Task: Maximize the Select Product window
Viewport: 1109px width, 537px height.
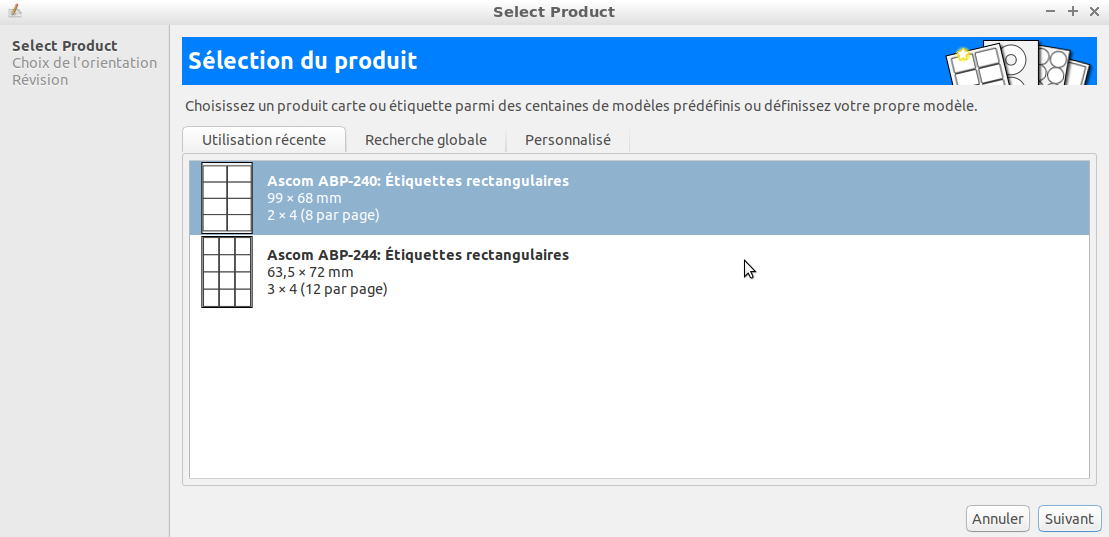Action: click(1072, 11)
